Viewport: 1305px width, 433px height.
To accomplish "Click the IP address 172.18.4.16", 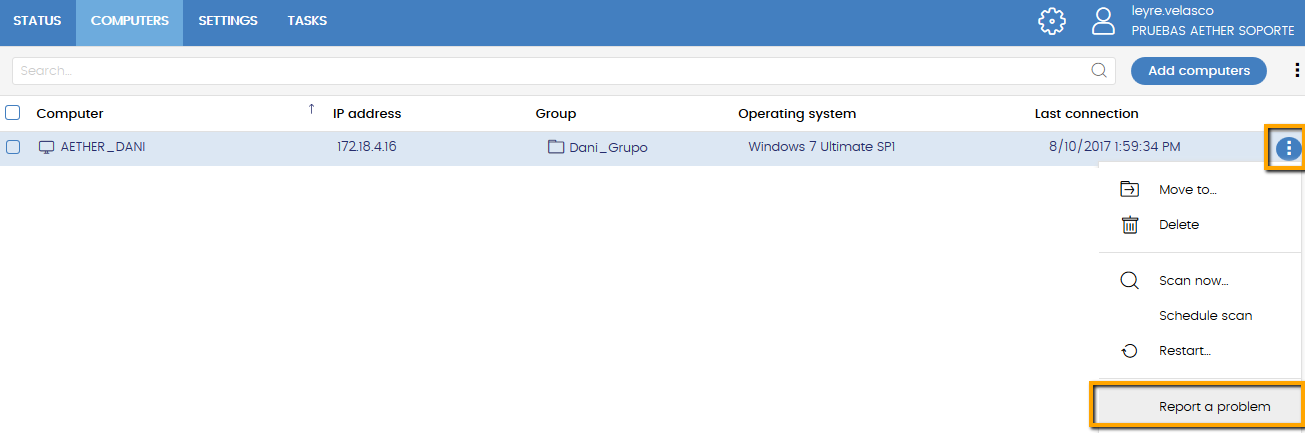I will (x=367, y=147).
